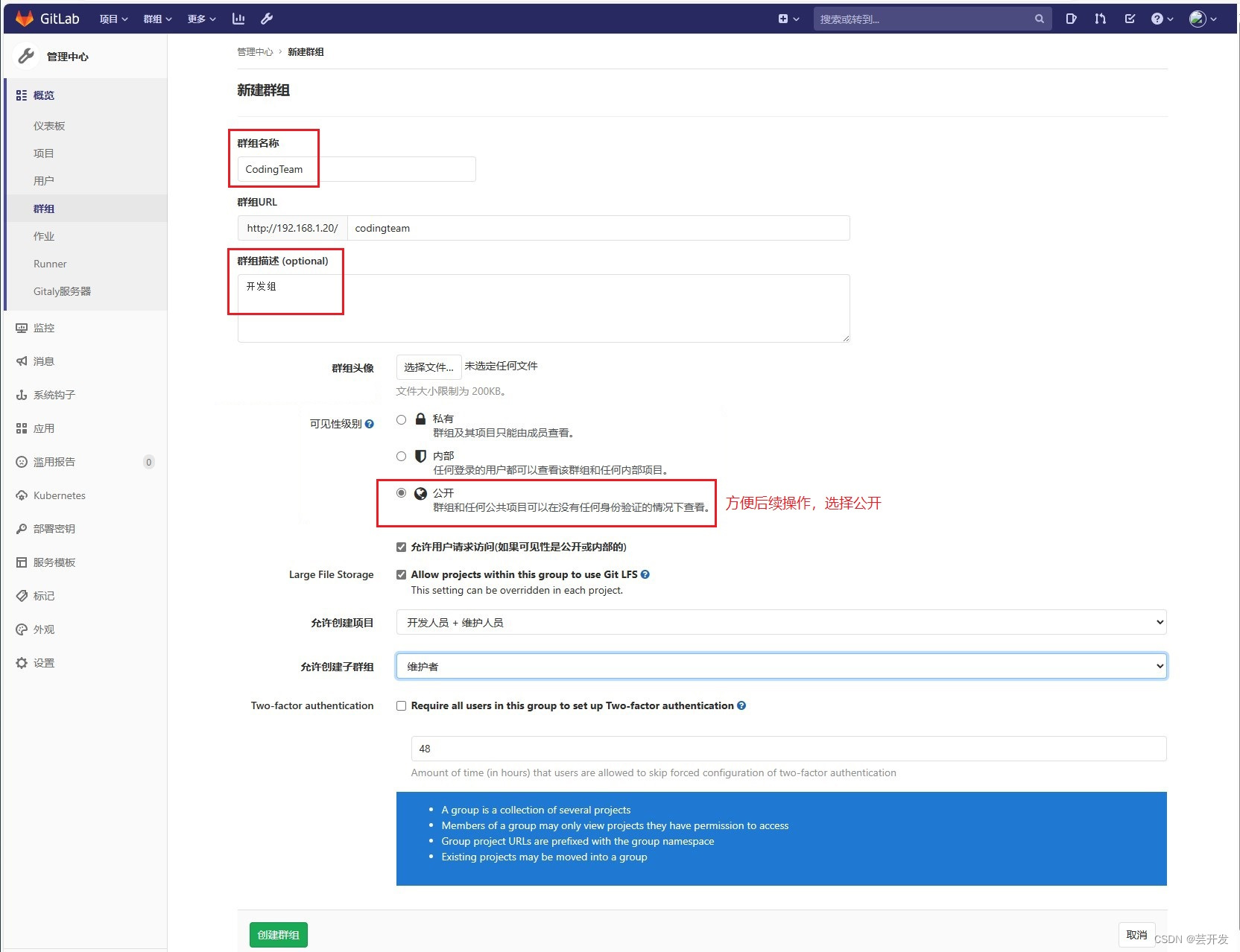Click the admin center wrench sidebar icon
Image resolution: width=1240 pixels, height=952 pixels.
pyautogui.click(x=26, y=56)
